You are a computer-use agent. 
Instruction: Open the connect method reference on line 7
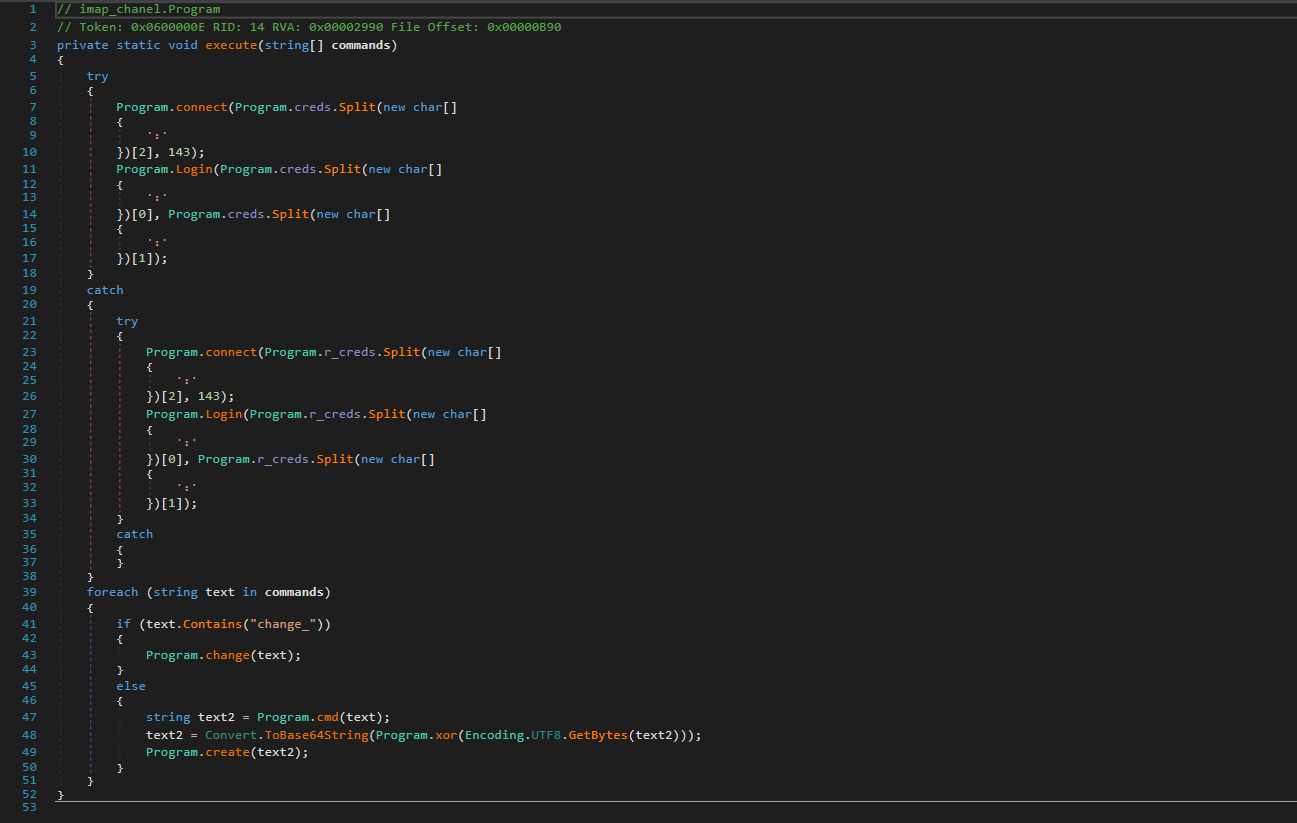201,107
